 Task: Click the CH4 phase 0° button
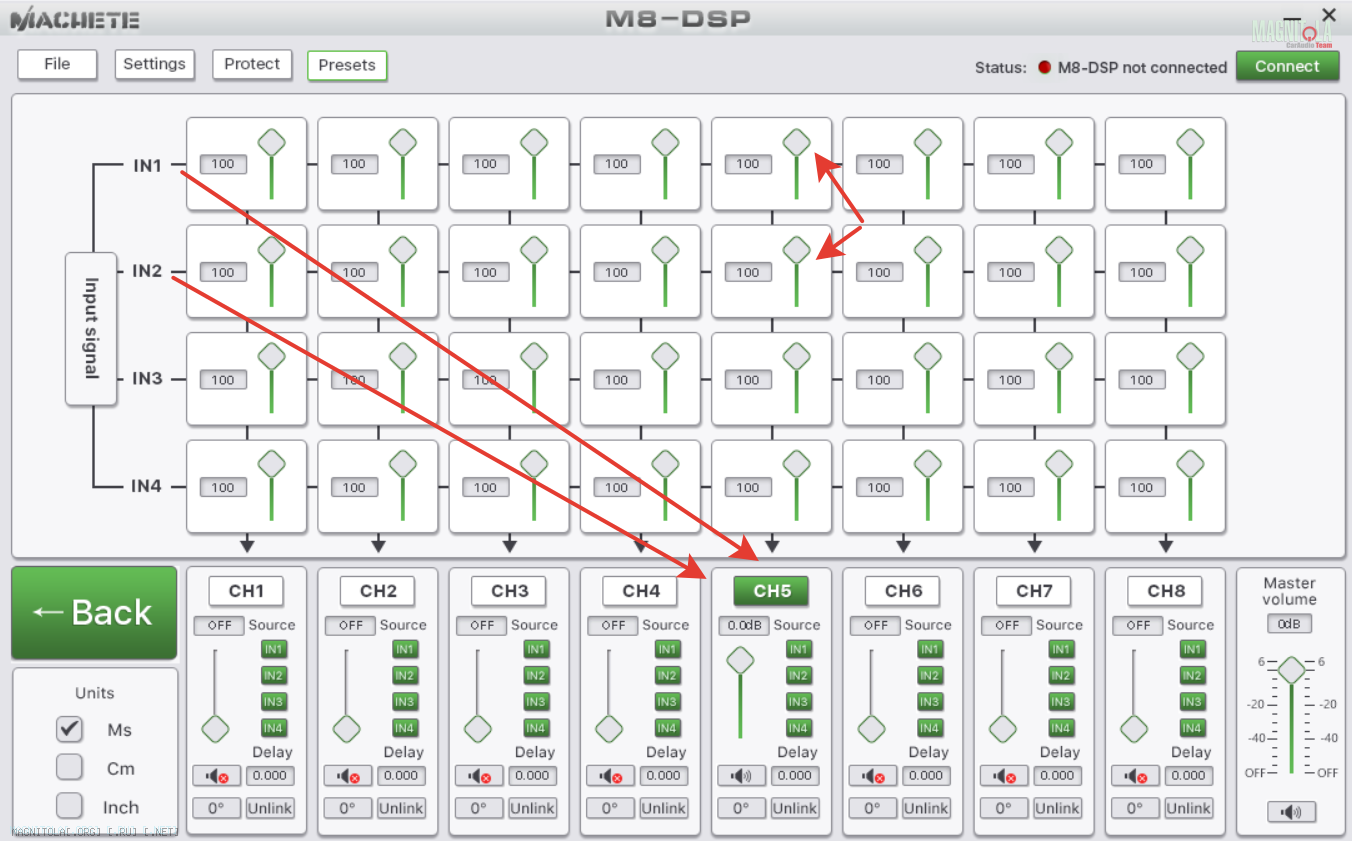point(610,808)
